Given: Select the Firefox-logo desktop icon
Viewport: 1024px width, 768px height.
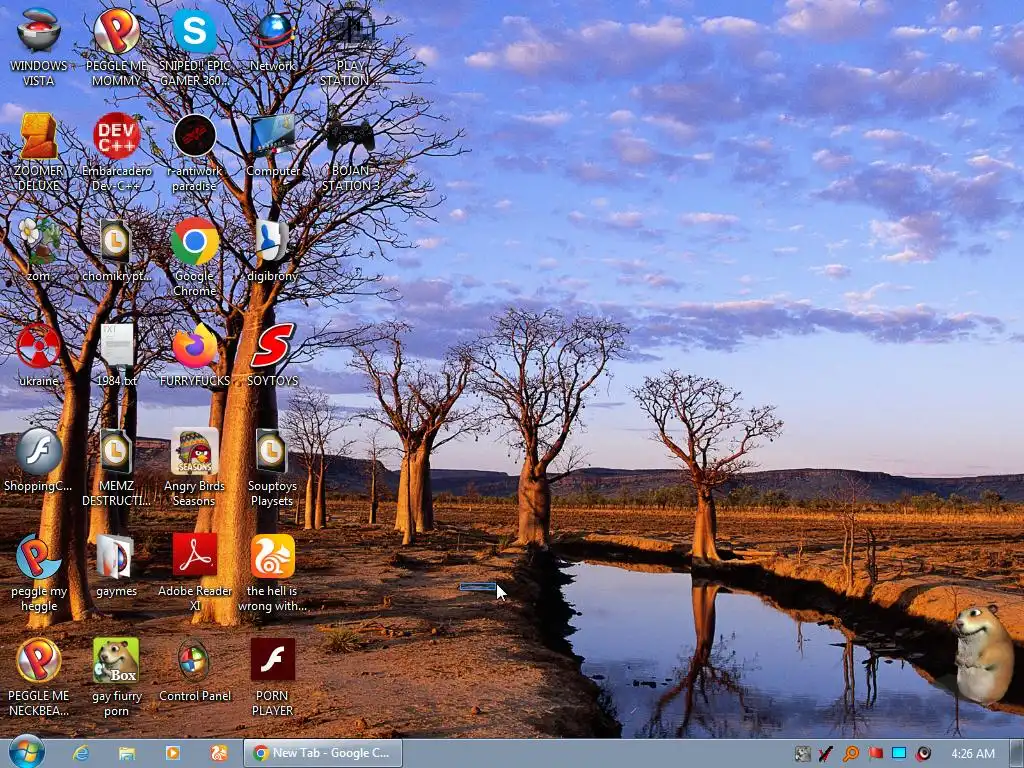Looking at the screenshot, I should click(x=195, y=355).
